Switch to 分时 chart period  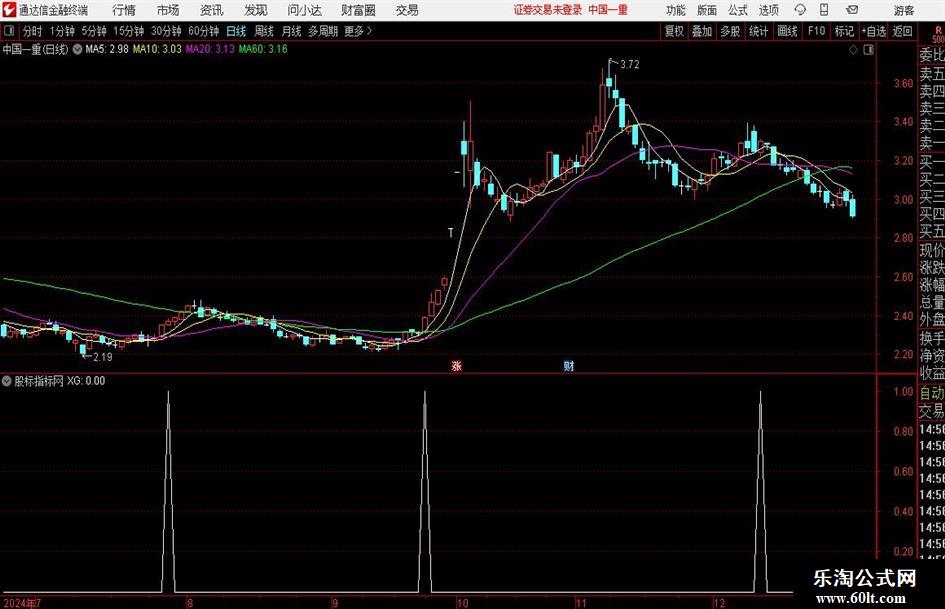tap(33, 31)
